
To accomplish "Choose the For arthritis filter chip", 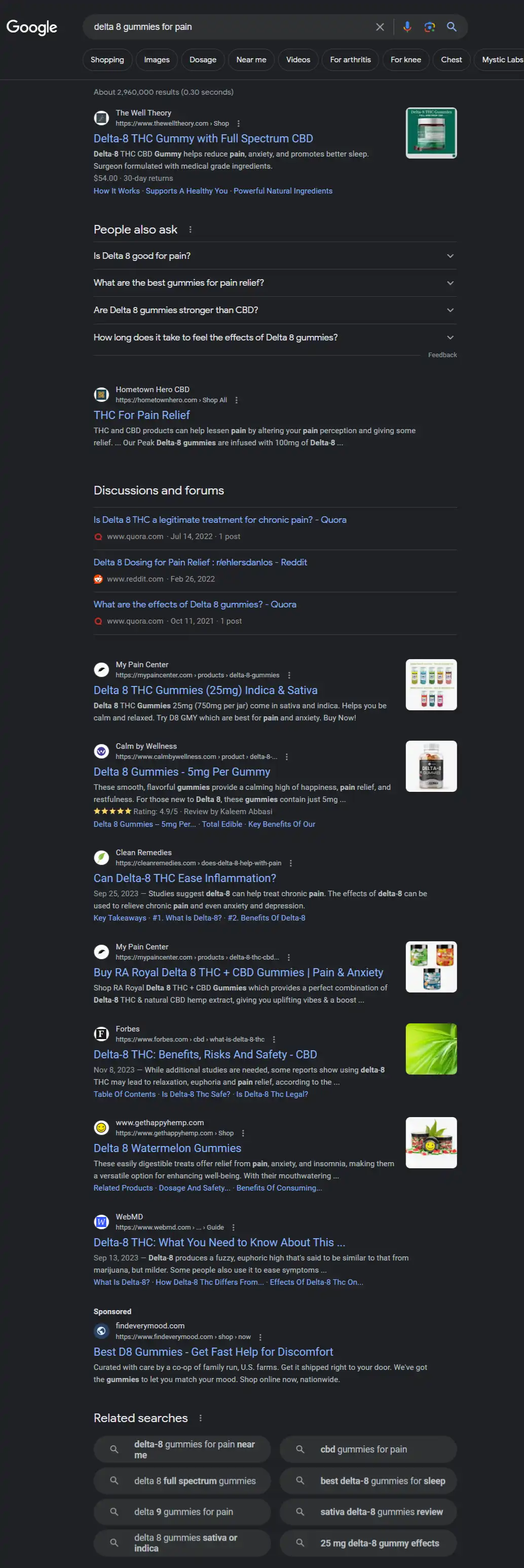I will click(x=350, y=60).
